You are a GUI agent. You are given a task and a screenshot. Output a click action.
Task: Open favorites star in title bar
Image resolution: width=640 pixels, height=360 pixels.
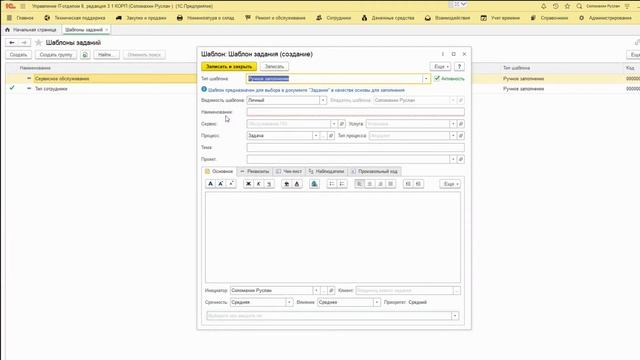click(567, 6)
